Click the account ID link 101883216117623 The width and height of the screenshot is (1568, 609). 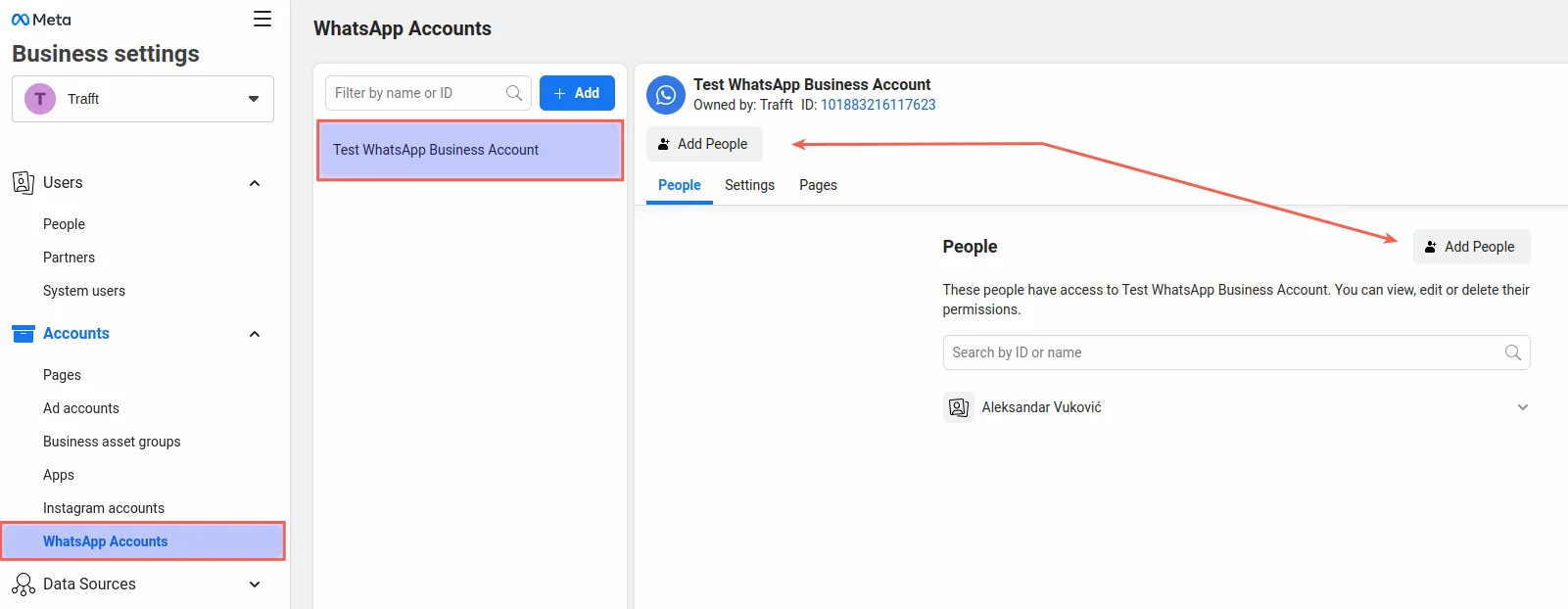coord(878,105)
